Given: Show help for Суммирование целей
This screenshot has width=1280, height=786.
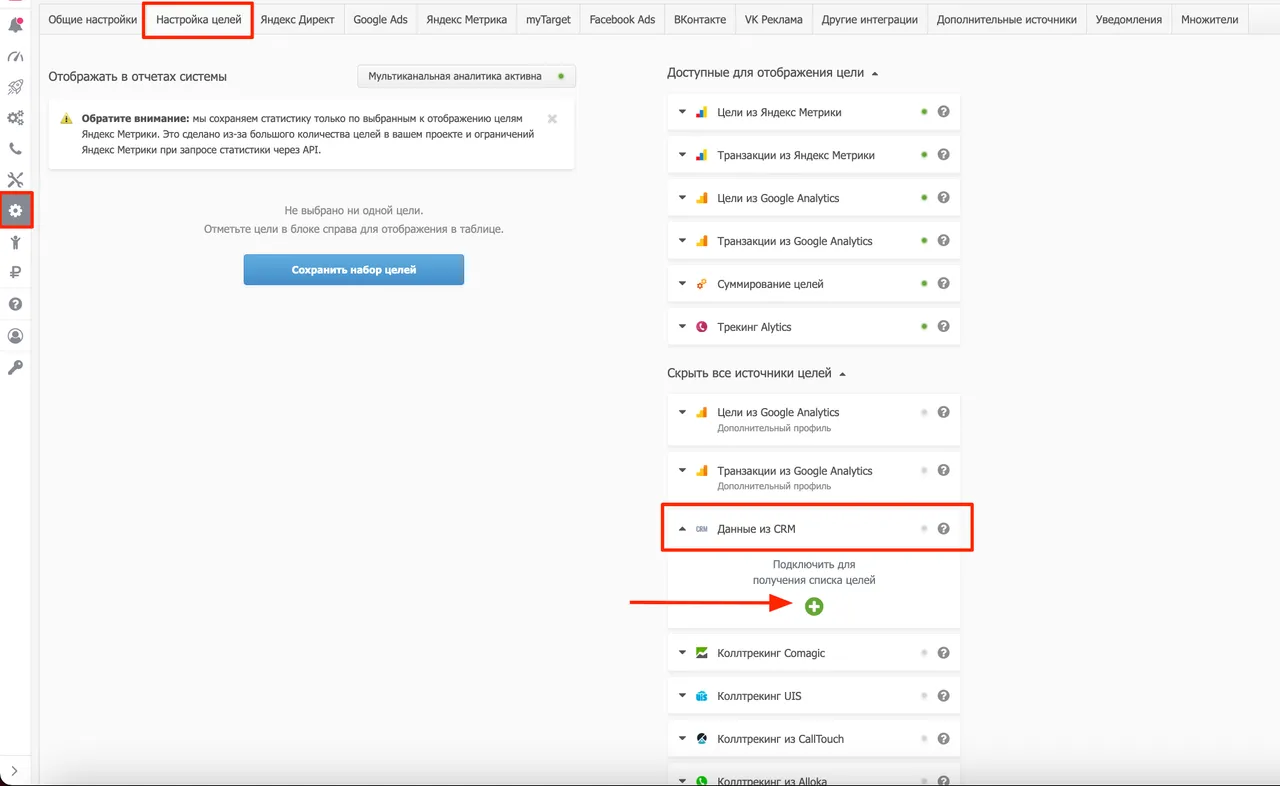Looking at the screenshot, I should [x=943, y=283].
